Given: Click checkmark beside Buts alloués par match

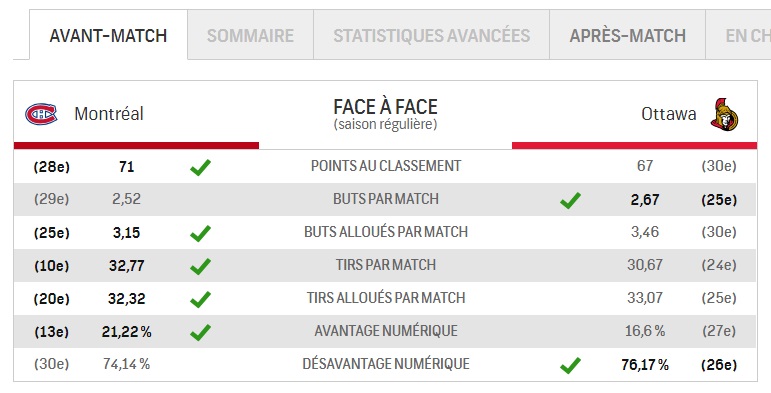Looking at the screenshot, I should (x=201, y=233).
